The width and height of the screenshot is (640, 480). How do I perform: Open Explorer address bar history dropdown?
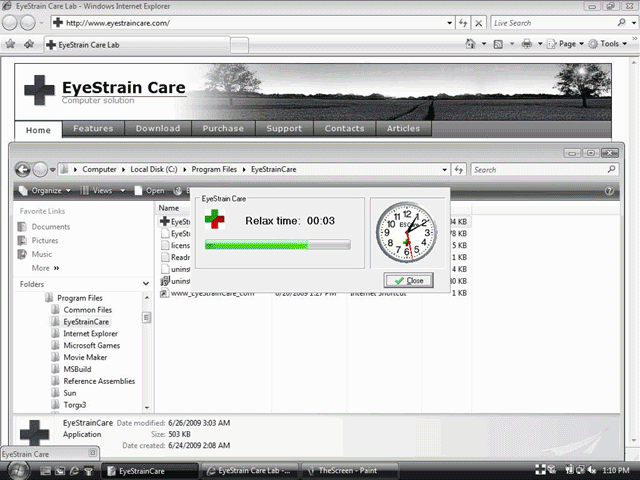[x=444, y=169]
